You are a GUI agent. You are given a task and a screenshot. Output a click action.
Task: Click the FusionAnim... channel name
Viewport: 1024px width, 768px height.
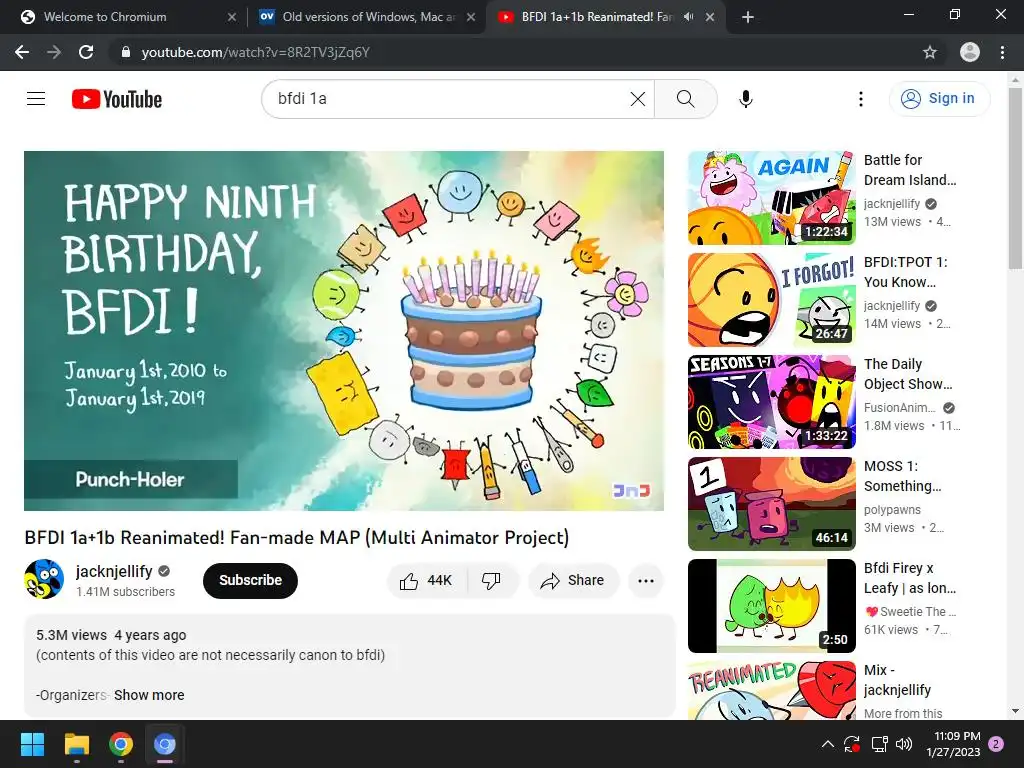pos(900,408)
